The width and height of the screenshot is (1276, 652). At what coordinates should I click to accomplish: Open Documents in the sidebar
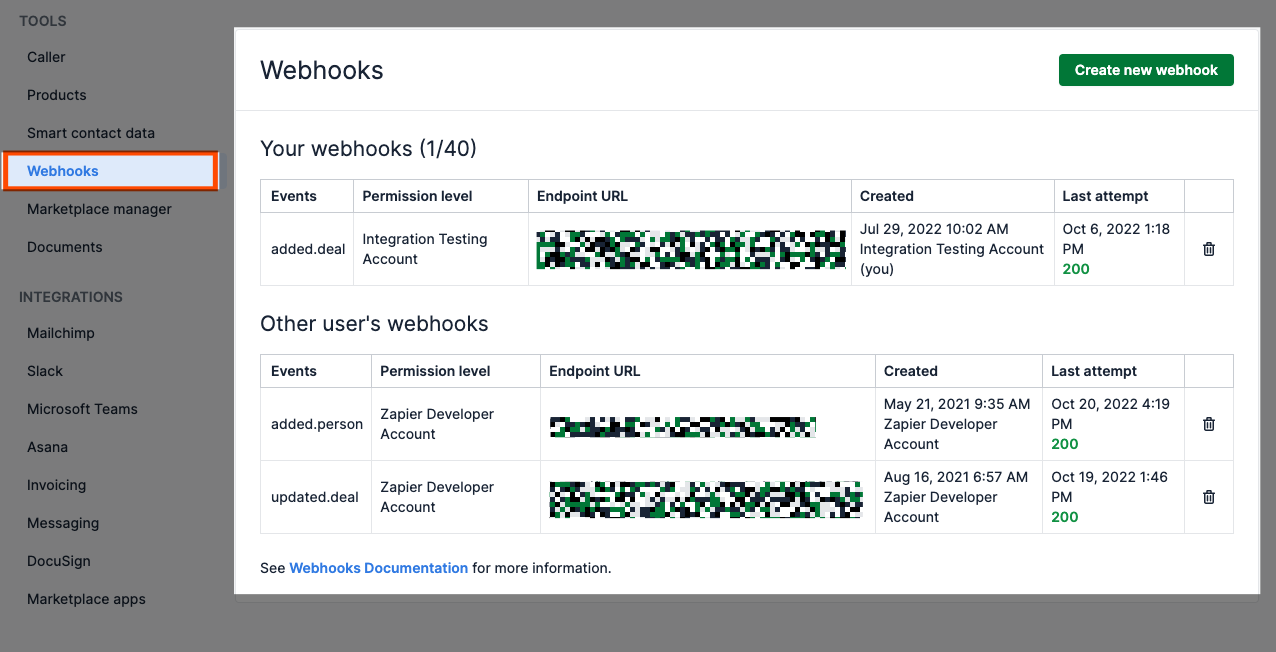click(65, 247)
